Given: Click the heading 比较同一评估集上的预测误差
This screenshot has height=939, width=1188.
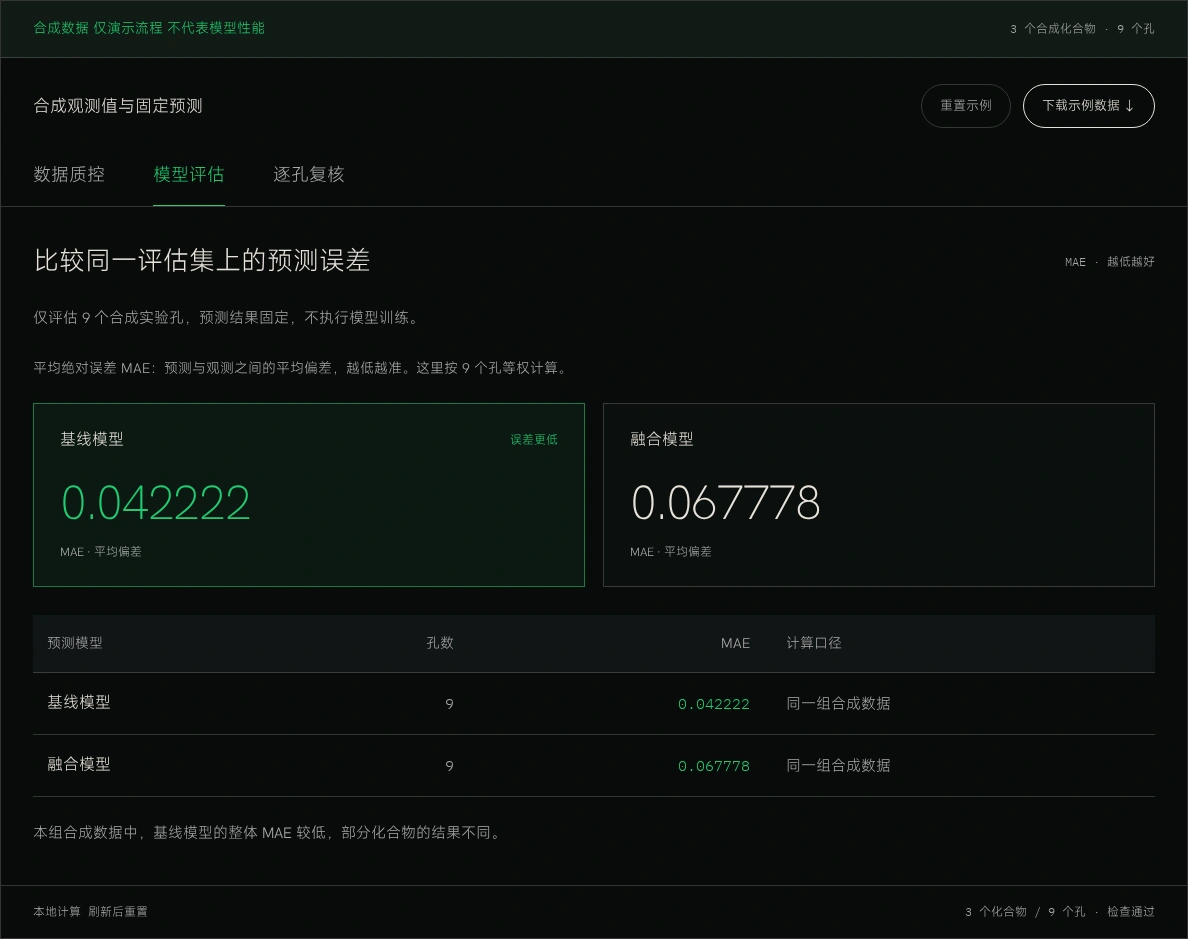Looking at the screenshot, I should pyautogui.click(x=202, y=260).
